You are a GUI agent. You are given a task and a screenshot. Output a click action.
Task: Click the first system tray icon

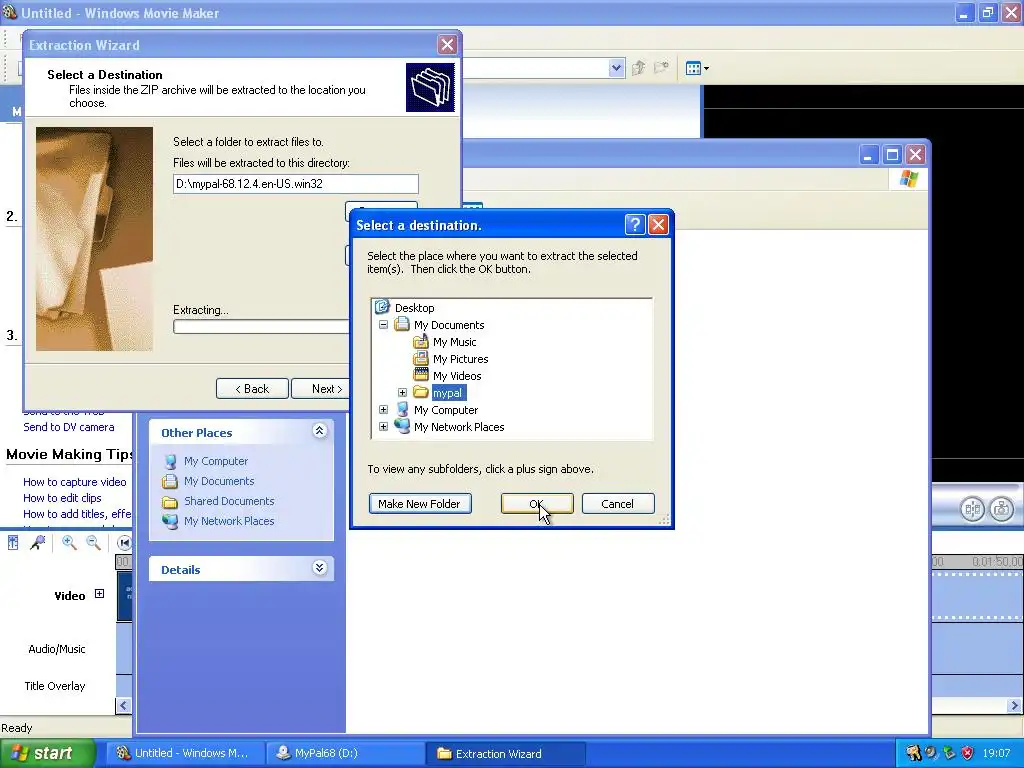[x=913, y=753]
